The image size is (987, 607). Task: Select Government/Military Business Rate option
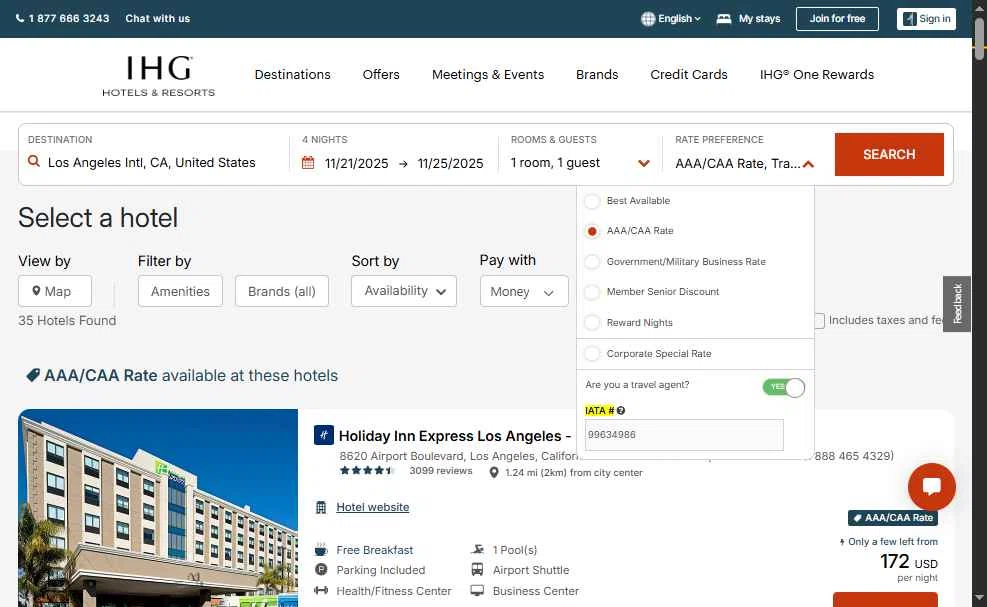tap(592, 261)
